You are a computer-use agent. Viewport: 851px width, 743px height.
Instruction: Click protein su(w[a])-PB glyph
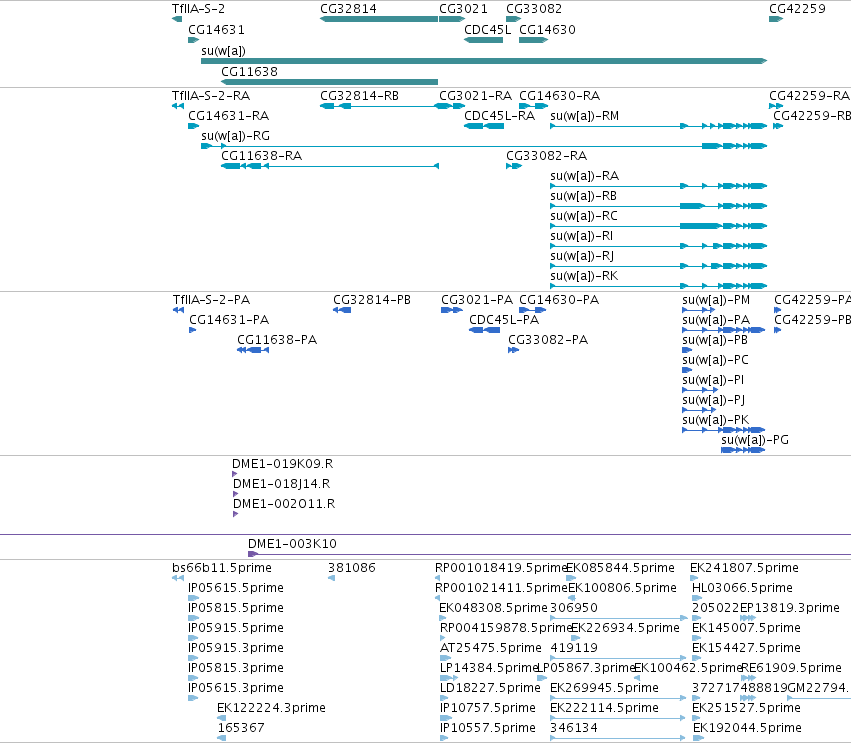687,350
